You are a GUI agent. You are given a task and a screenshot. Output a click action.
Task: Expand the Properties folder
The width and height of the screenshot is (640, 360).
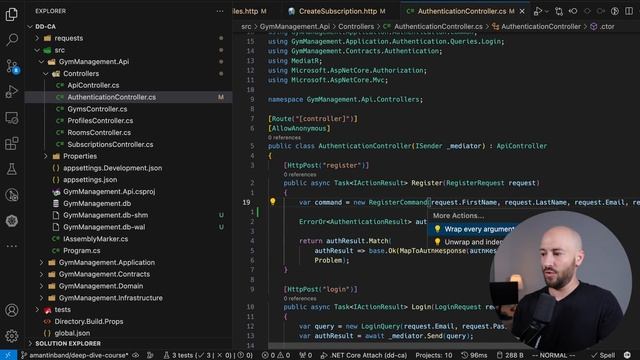coord(45,156)
